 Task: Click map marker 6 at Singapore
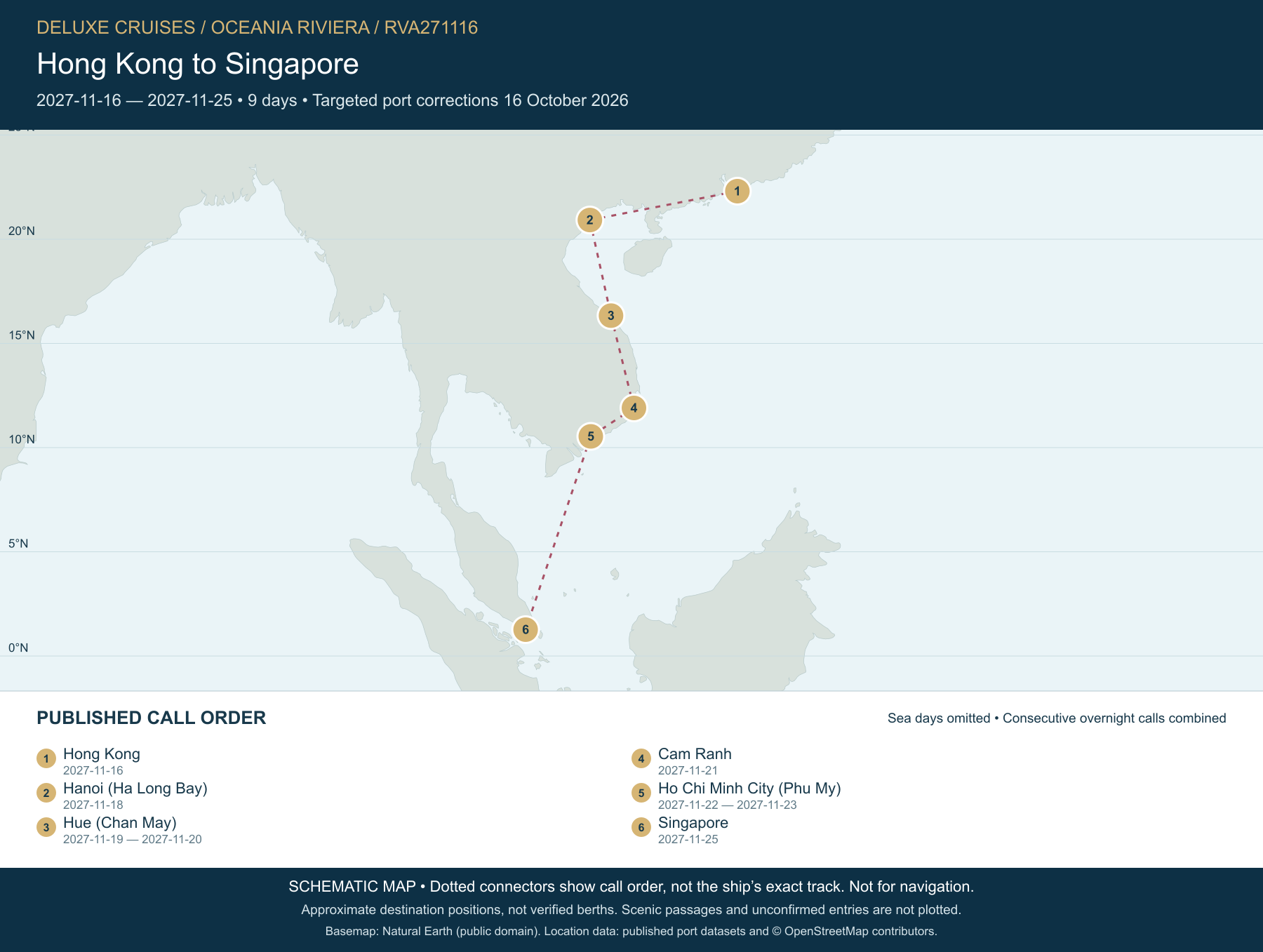tap(526, 629)
